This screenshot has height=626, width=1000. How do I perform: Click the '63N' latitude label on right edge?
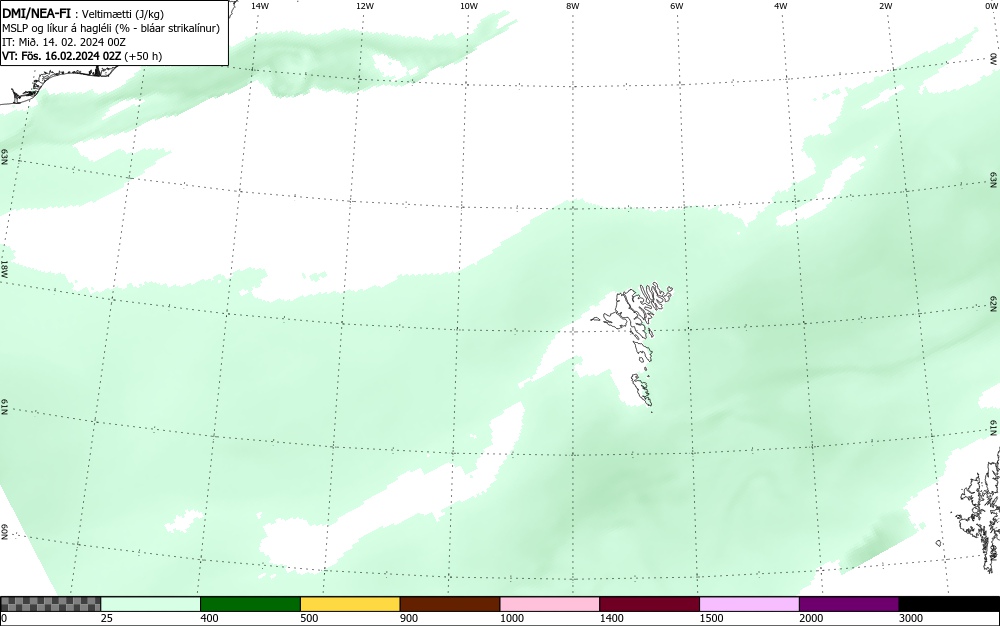(994, 180)
